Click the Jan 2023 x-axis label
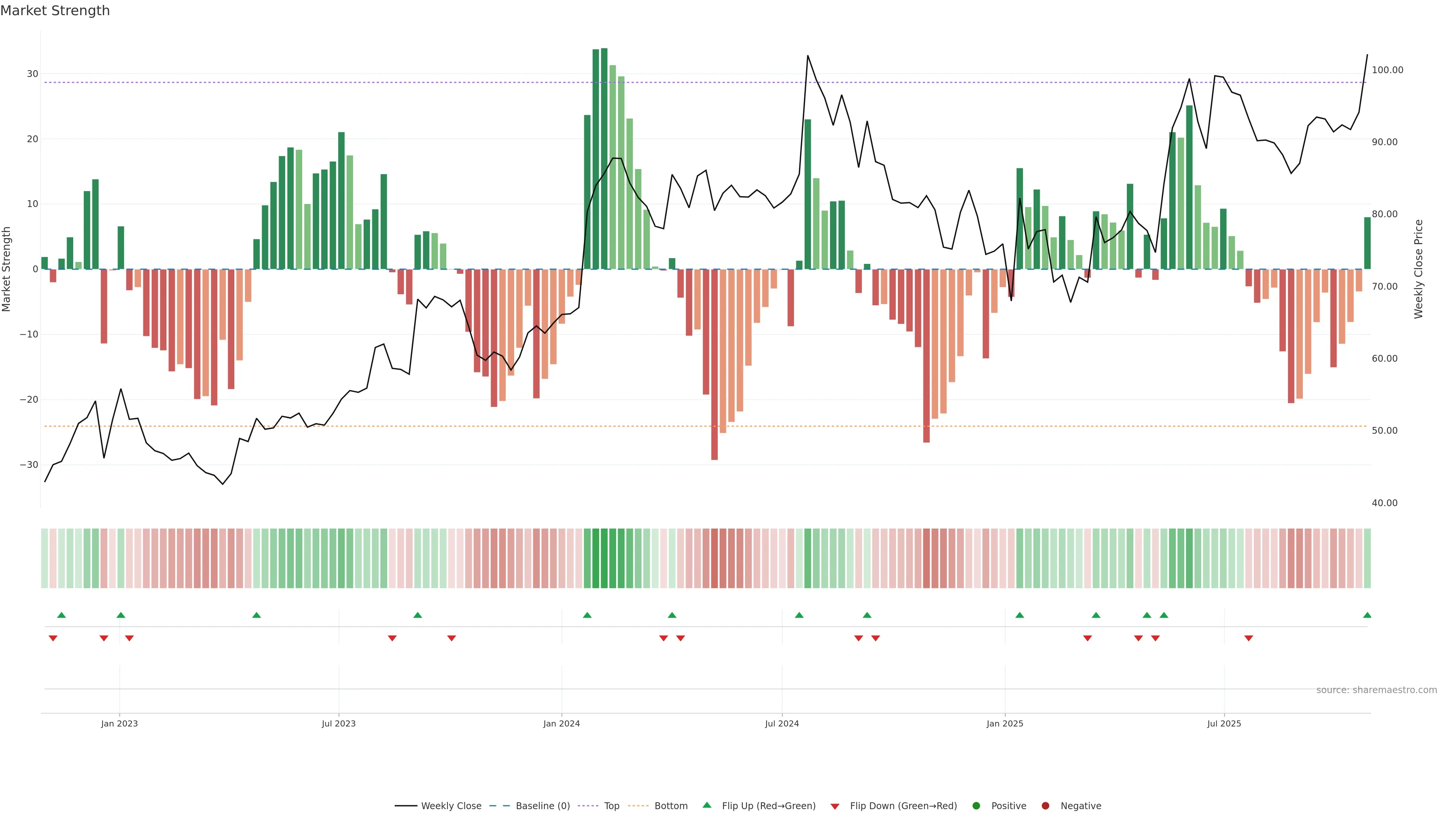Image resolution: width=1456 pixels, height=819 pixels. tap(119, 723)
